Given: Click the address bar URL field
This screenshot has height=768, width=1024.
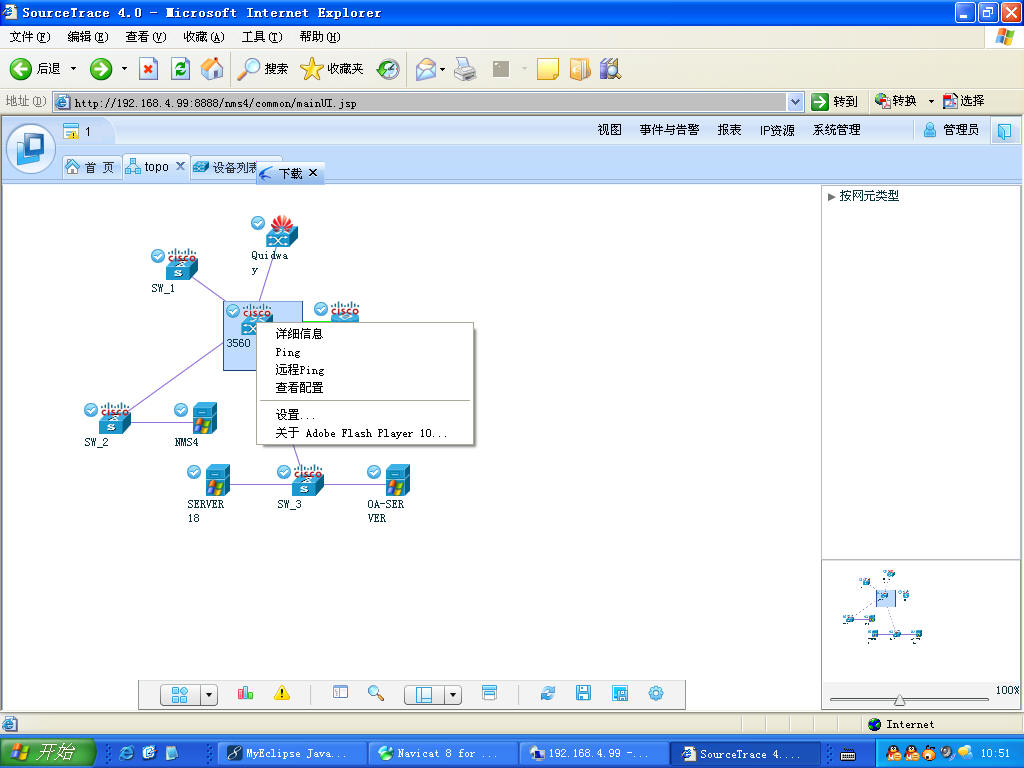Looking at the screenshot, I should (x=421, y=103).
